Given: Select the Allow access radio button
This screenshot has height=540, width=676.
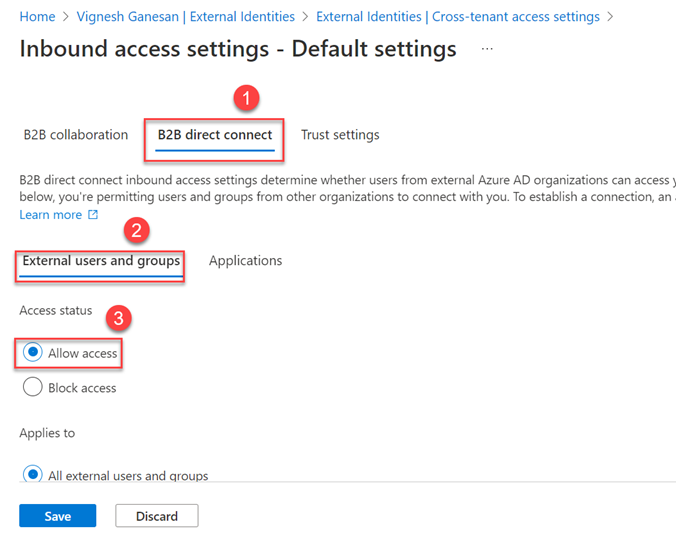Looking at the screenshot, I should [32, 353].
